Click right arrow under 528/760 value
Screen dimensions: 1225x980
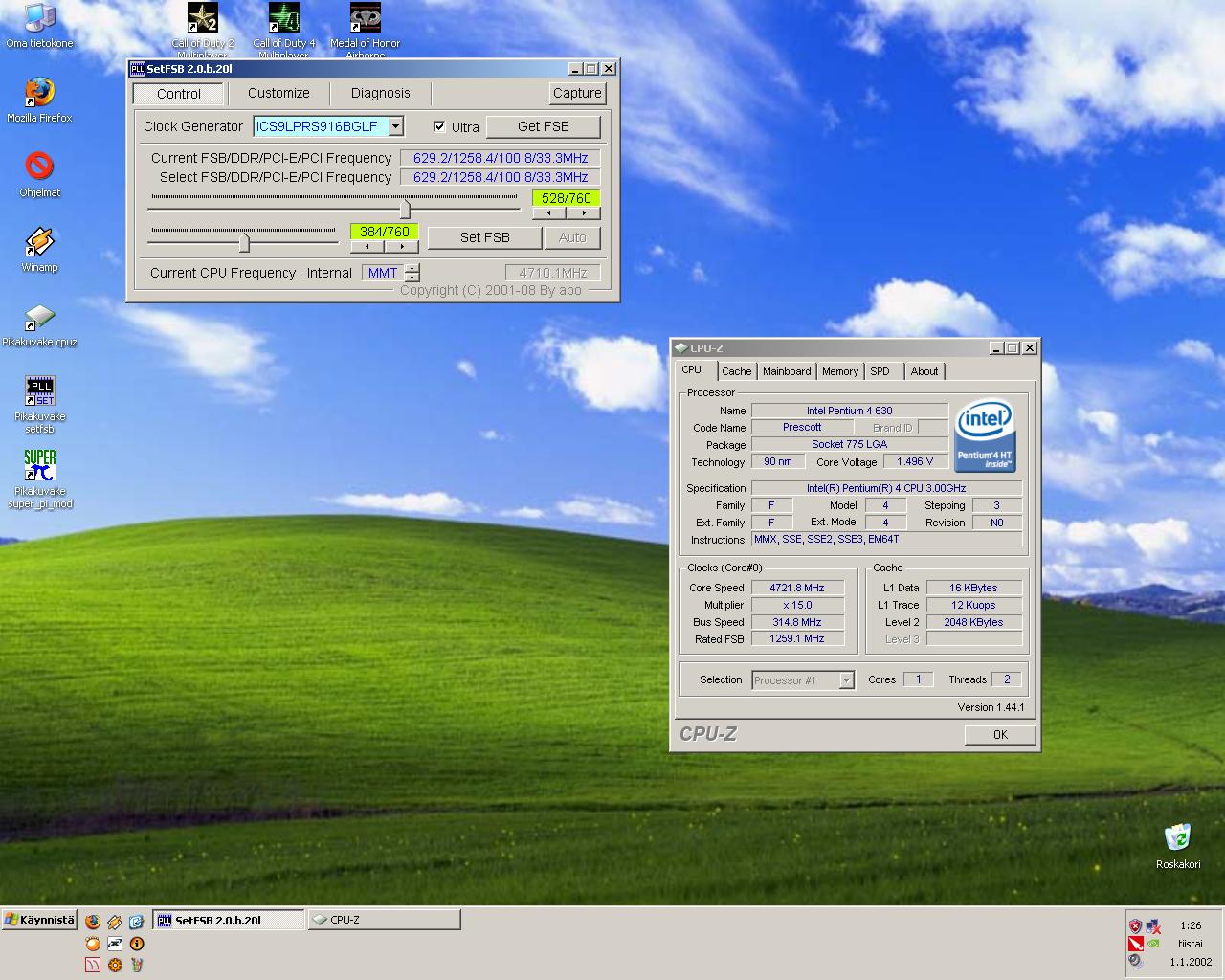583,213
